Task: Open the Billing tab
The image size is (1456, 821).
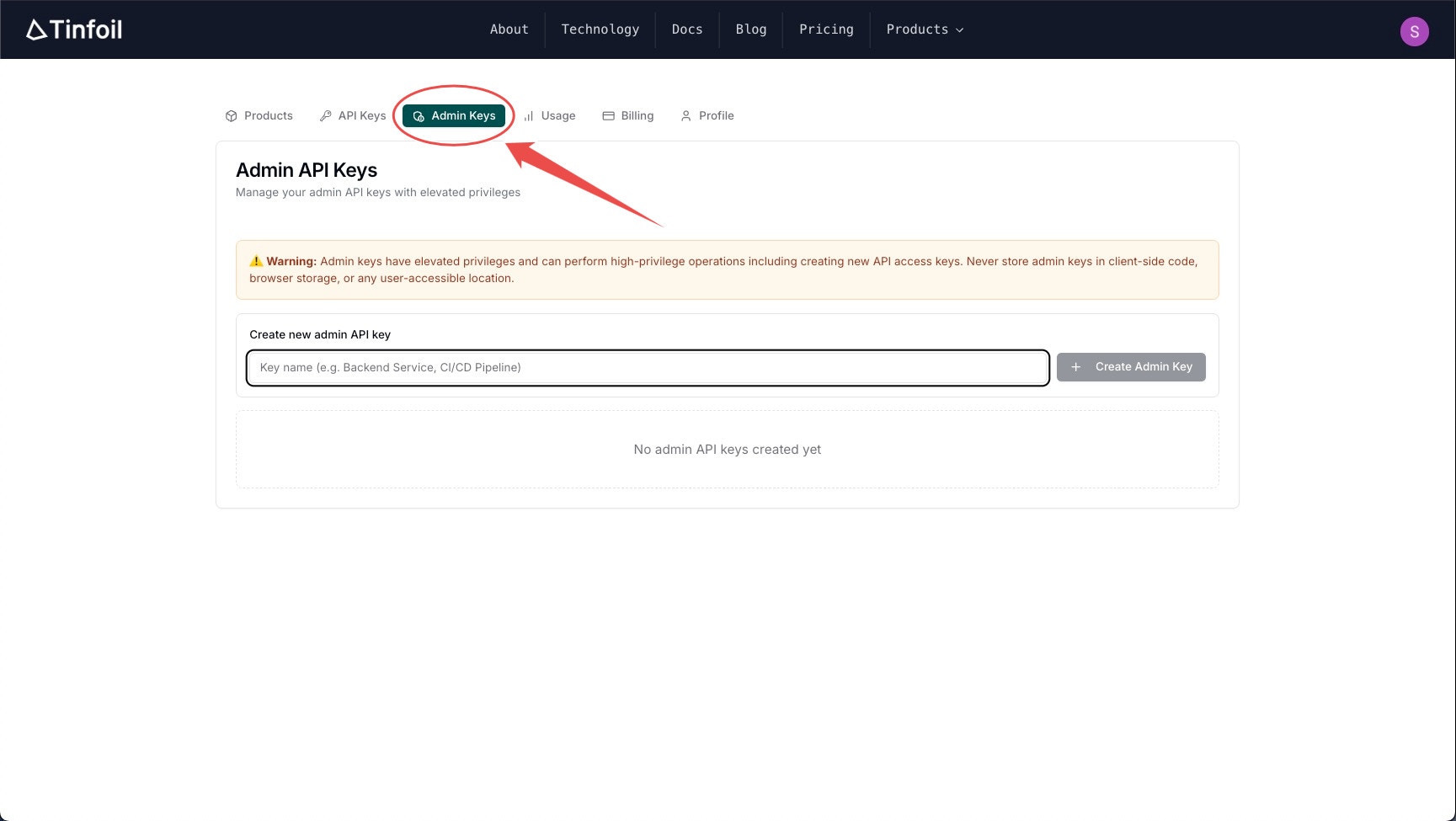Action: click(x=628, y=116)
